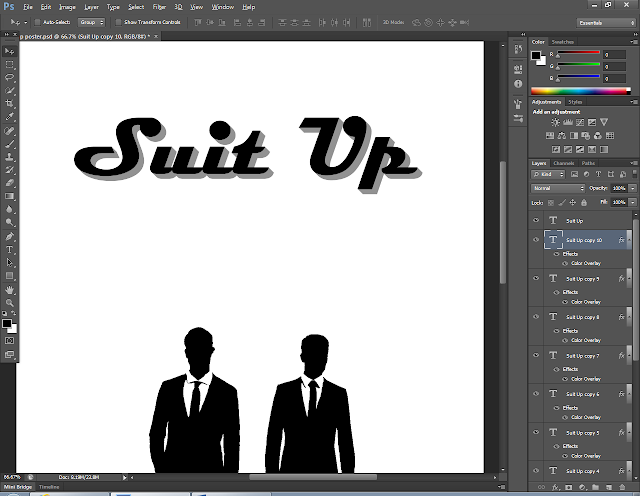Select the Move tool
Viewport: 640px width, 496px height.
tap(9, 51)
